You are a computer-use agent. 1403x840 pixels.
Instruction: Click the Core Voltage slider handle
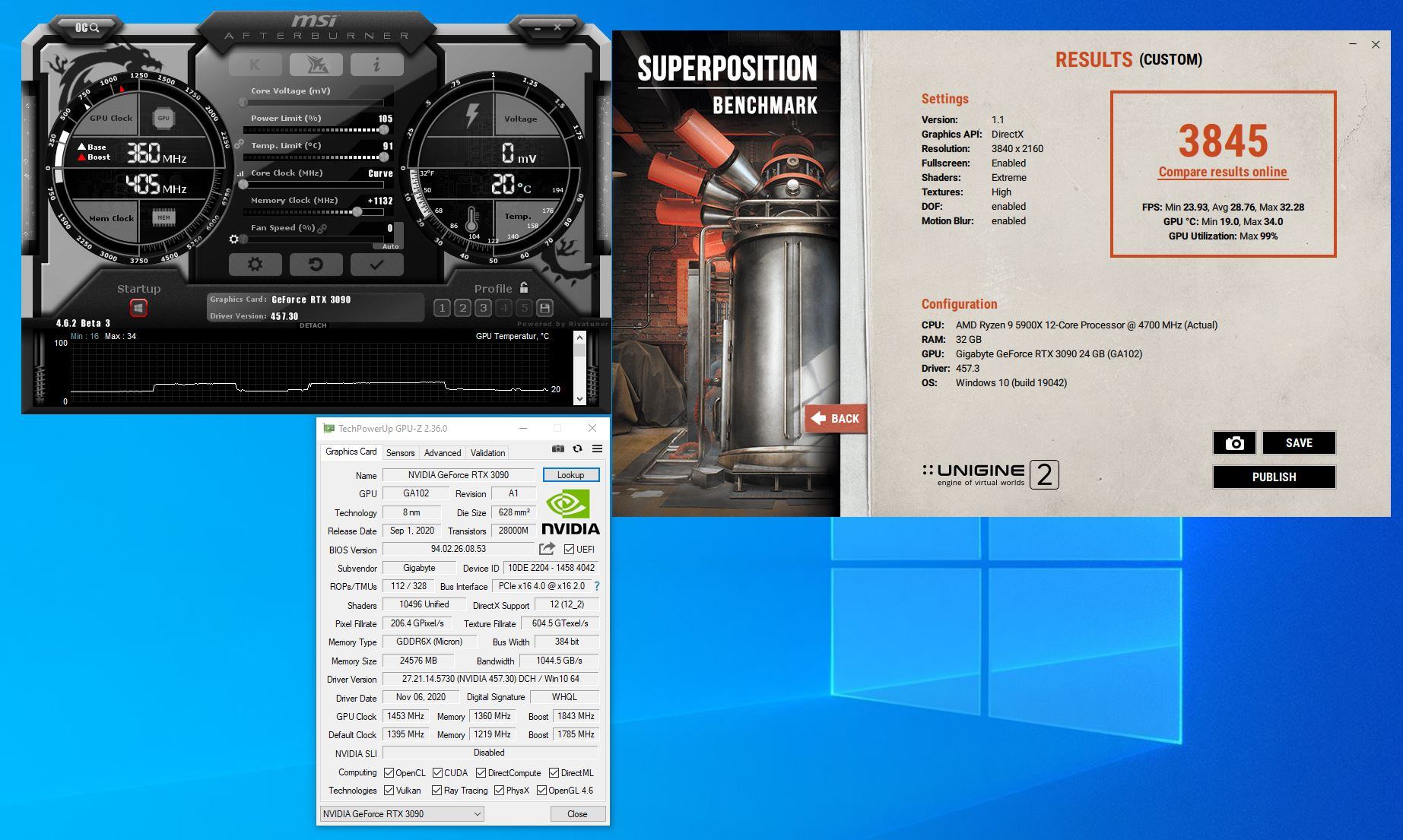click(x=243, y=102)
